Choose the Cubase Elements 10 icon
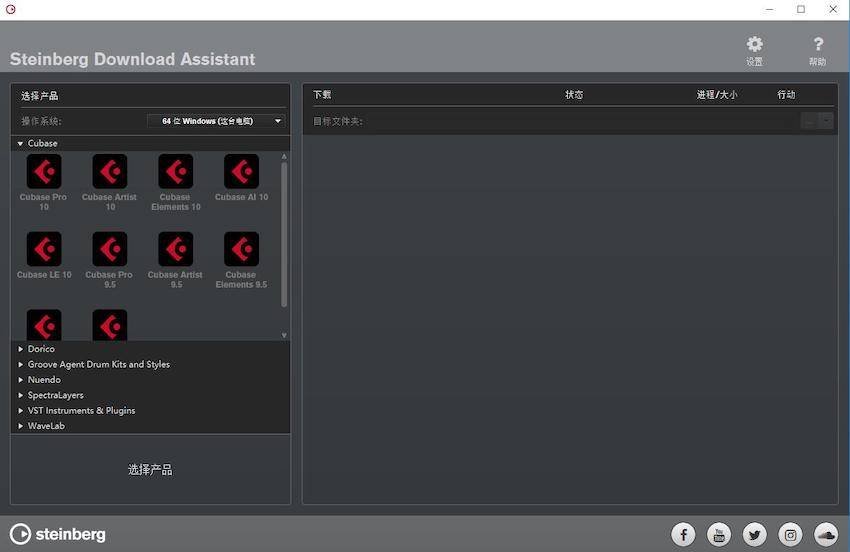This screenshot has height=552, width=850. 176,171
